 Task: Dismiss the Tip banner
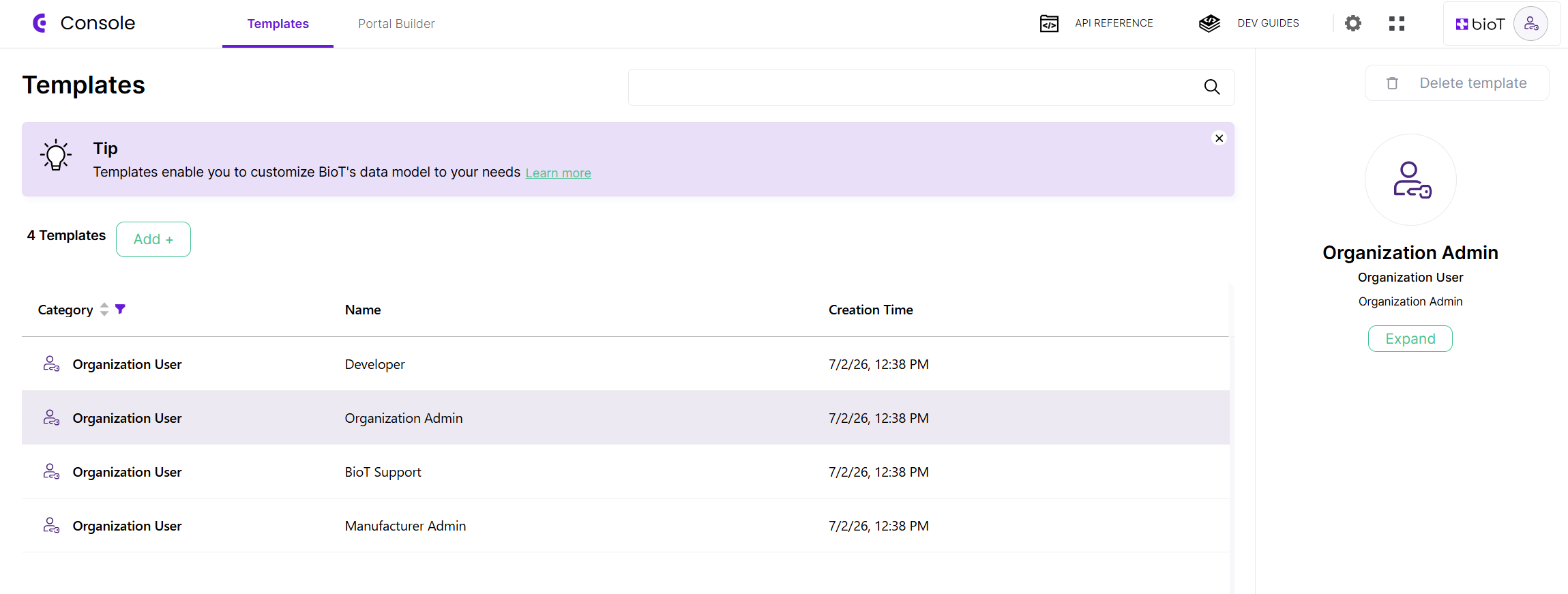tap(1219, 138)
